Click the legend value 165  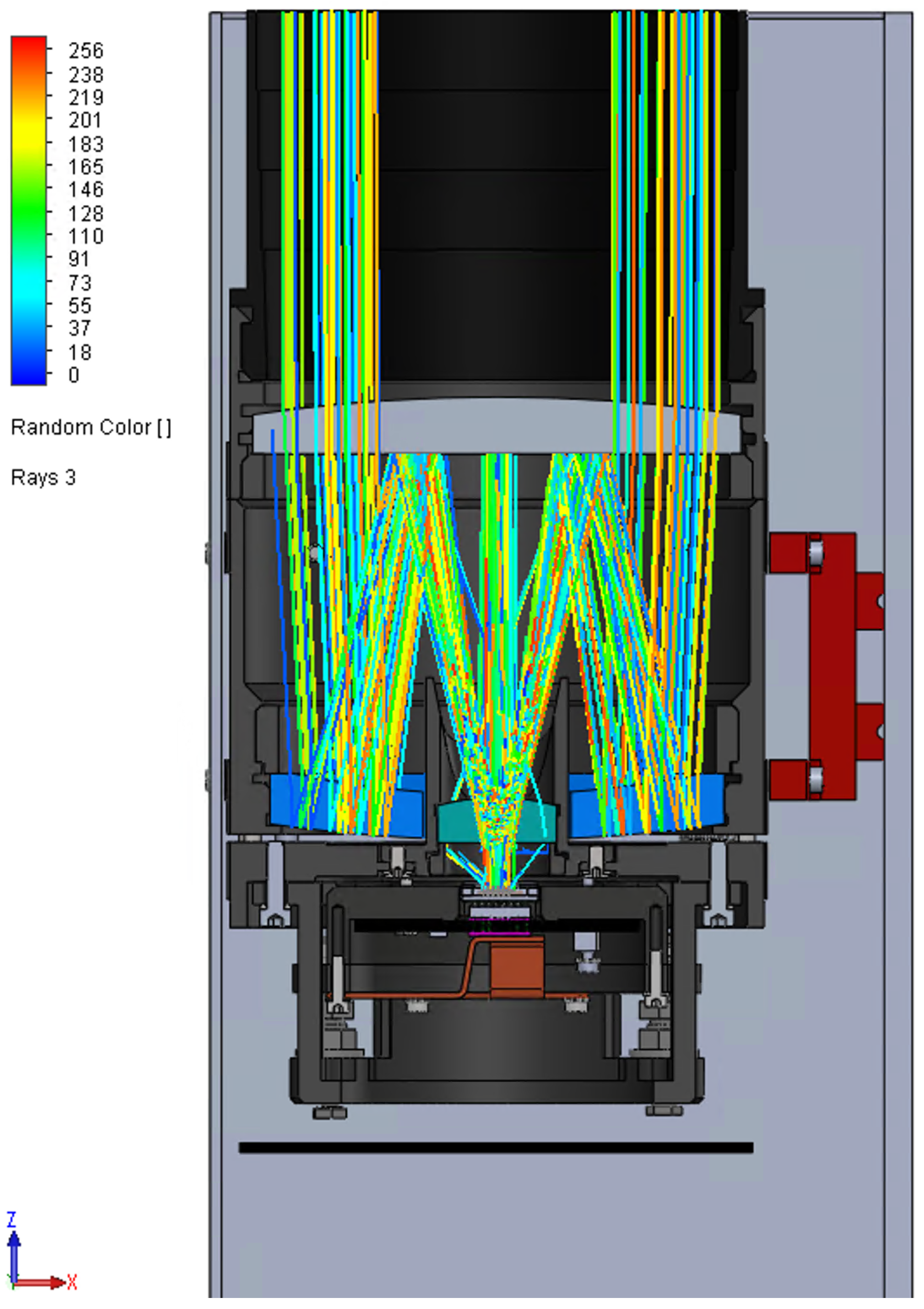[x=86, y=167]
